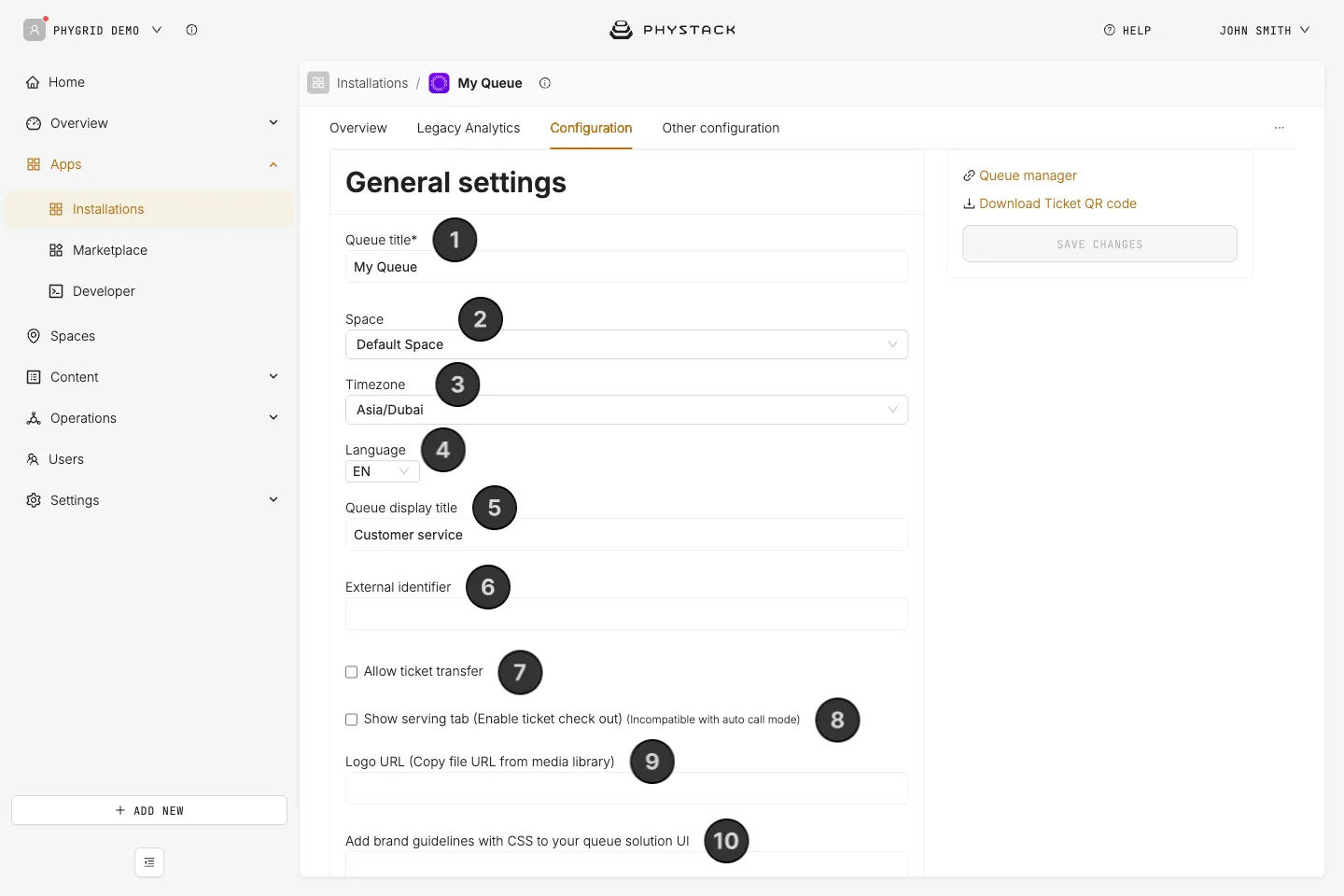Image resolution: width=1344 pixels, height=896 pixels.
Task: Click the Logo URL input field
Action: [x=626, y=789]
